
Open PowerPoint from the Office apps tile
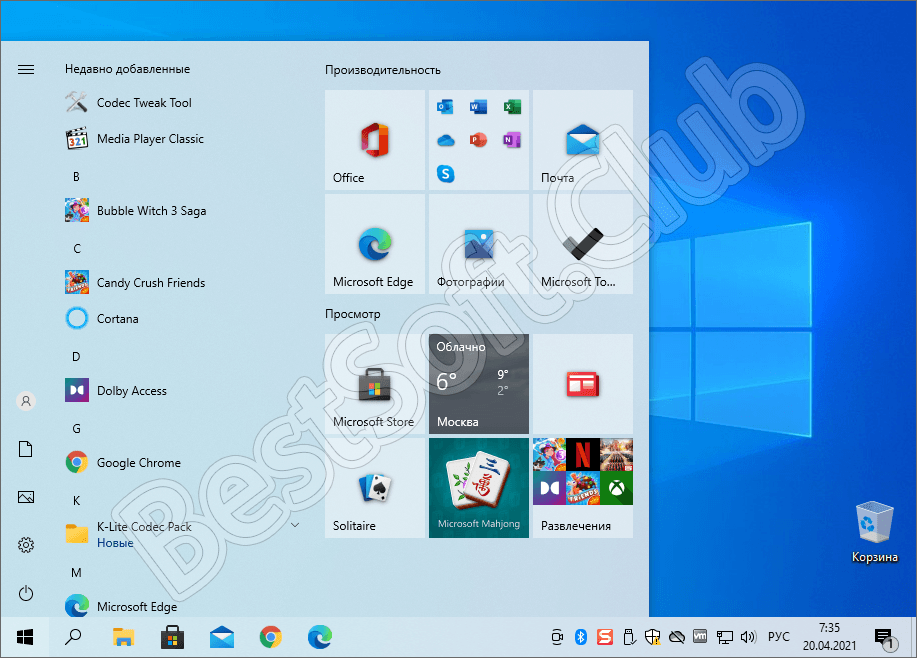point(478,140)
